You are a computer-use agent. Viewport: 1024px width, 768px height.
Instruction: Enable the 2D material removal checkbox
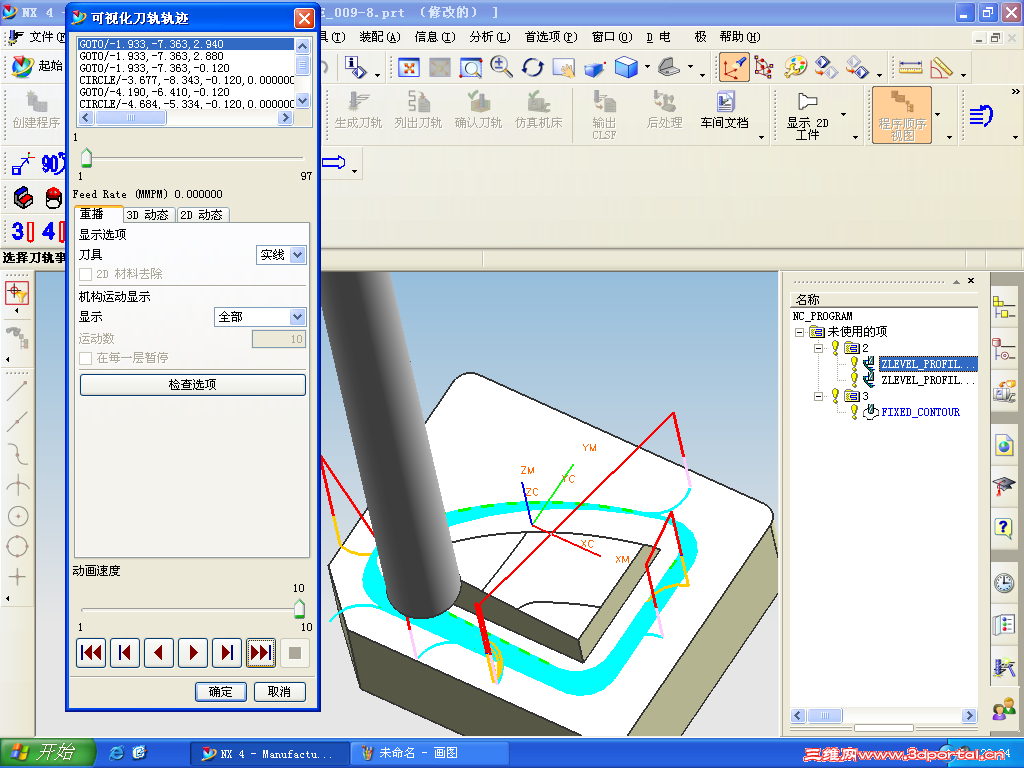coord(86,274)
